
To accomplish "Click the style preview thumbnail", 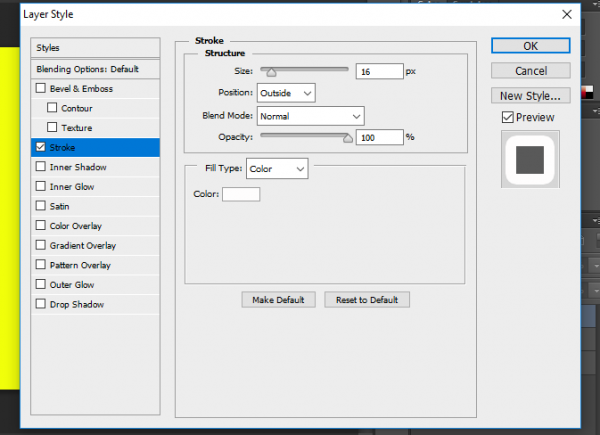I will [530, 159].
